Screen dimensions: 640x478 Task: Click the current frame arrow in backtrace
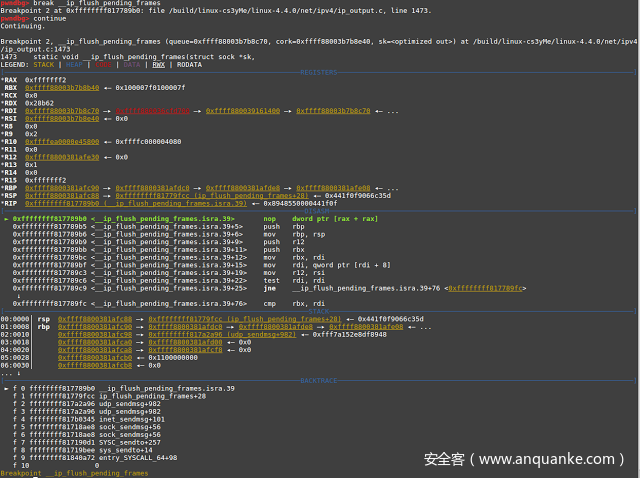6,387
